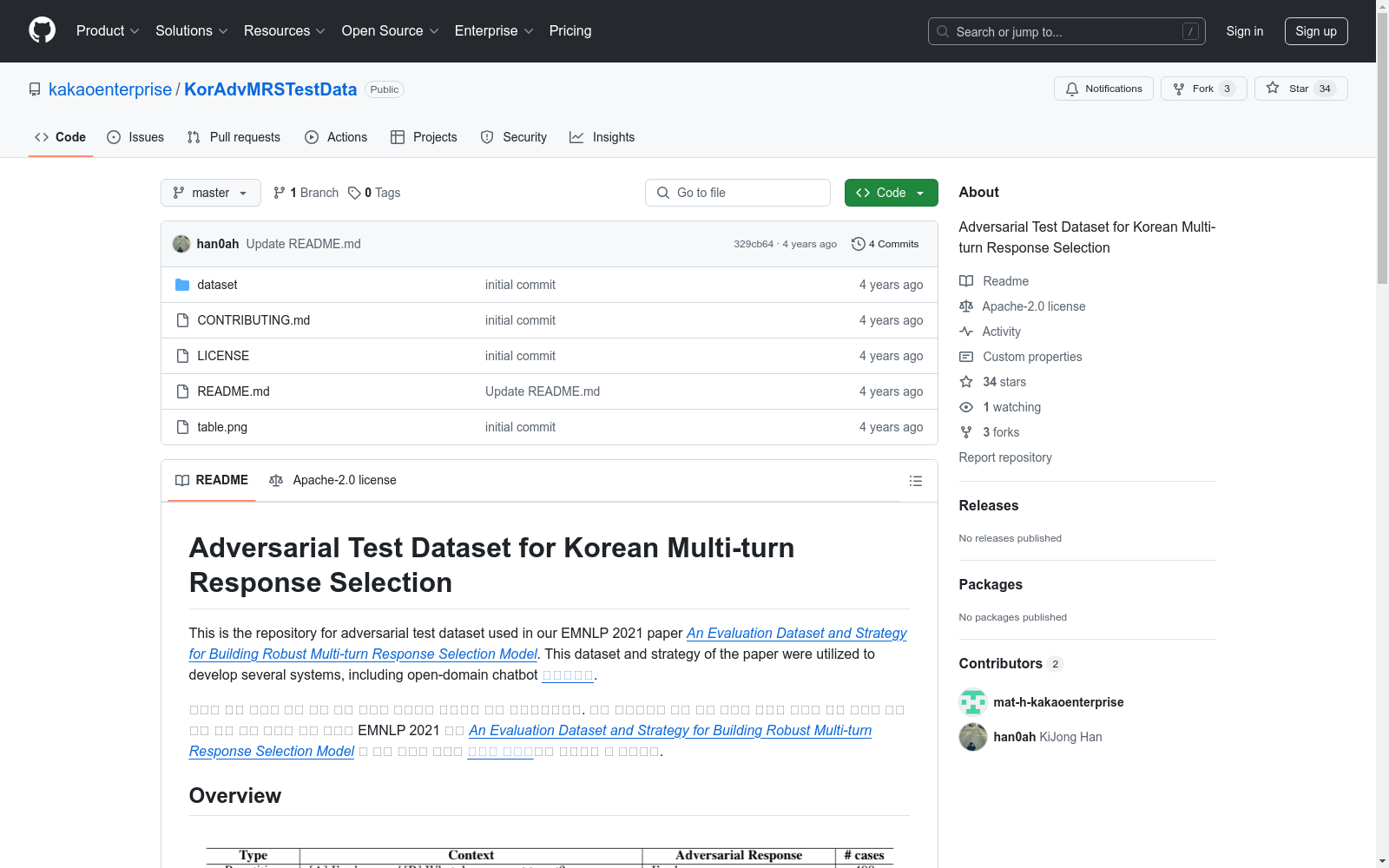Screen dimensions: 1389x868
Task: Open the 4 Commits history
Action: [885, 244]
